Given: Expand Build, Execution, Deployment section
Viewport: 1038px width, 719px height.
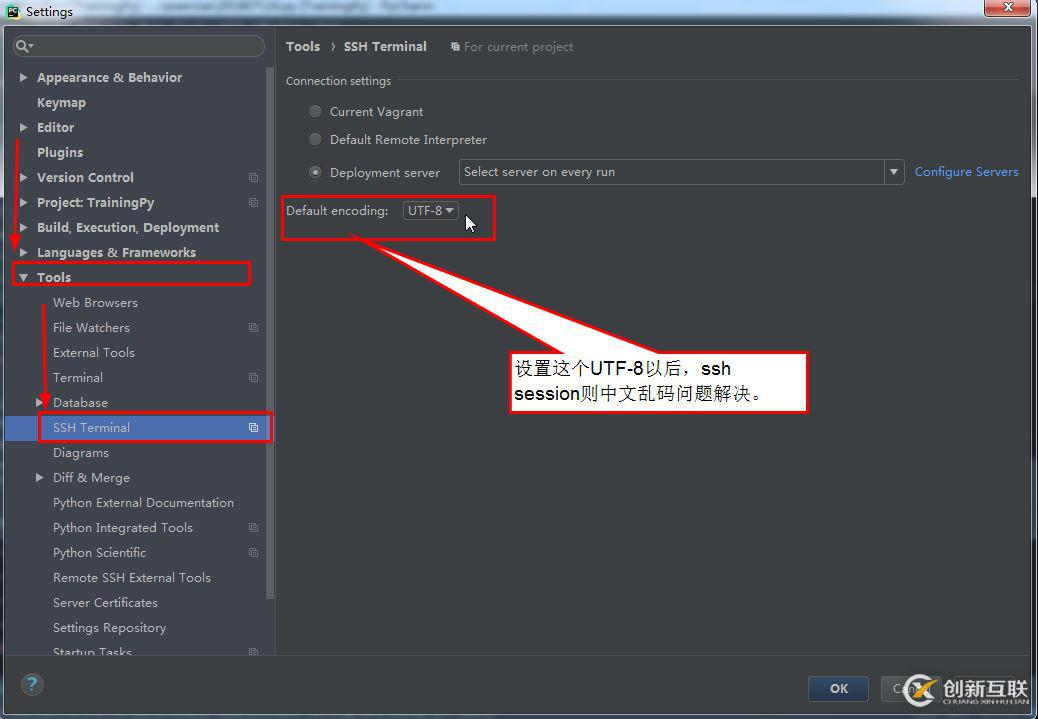Looking at the screenshot, I should tap(24, 227).
